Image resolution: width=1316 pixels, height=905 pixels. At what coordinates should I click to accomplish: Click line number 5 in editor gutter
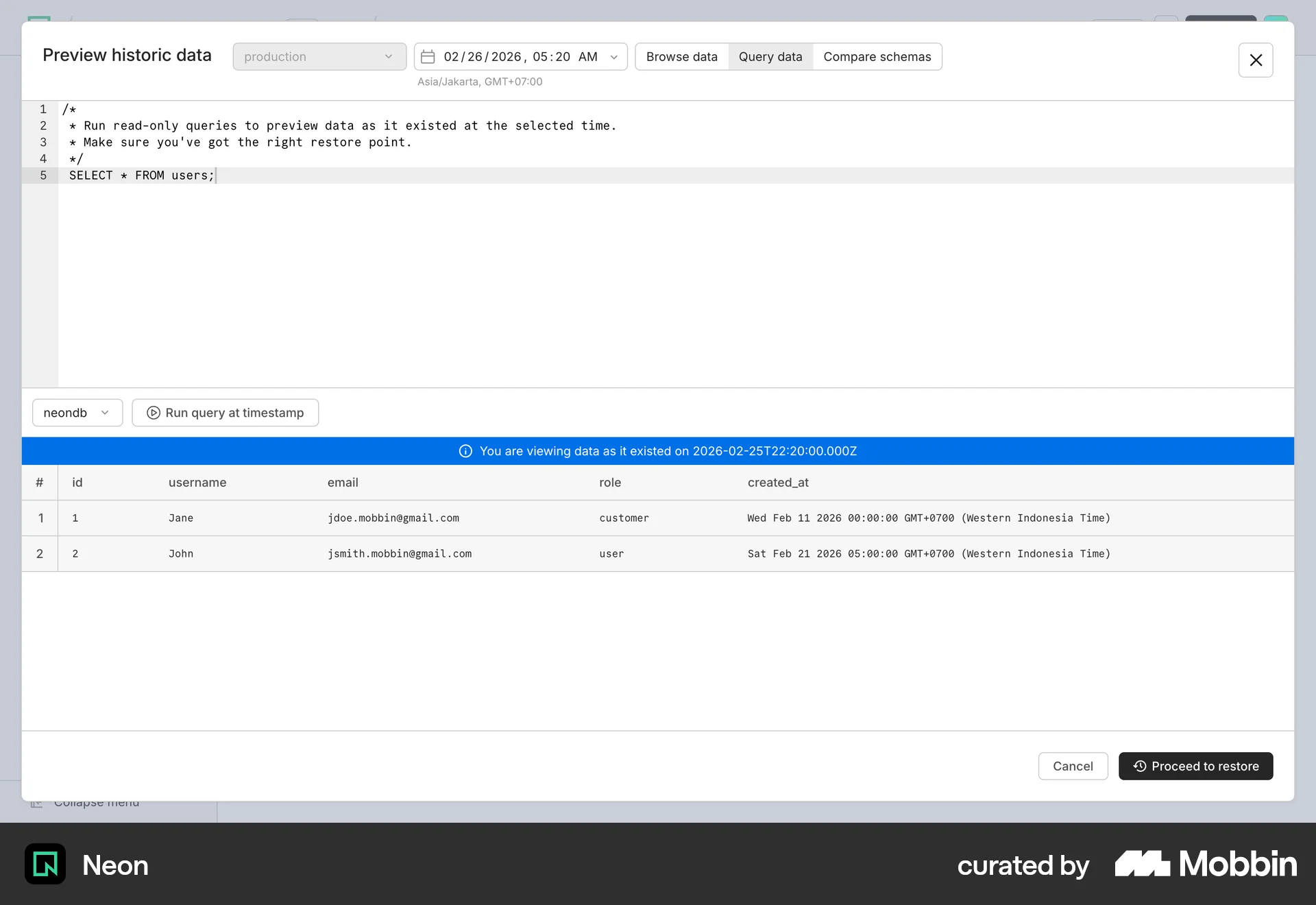(43, 176)
